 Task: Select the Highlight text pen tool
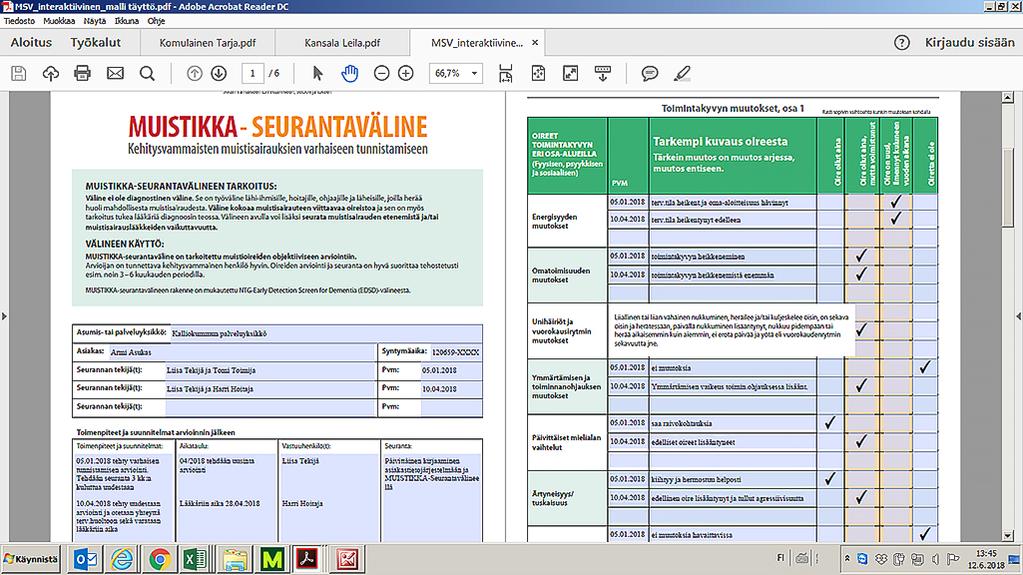[x=682, y=74]
